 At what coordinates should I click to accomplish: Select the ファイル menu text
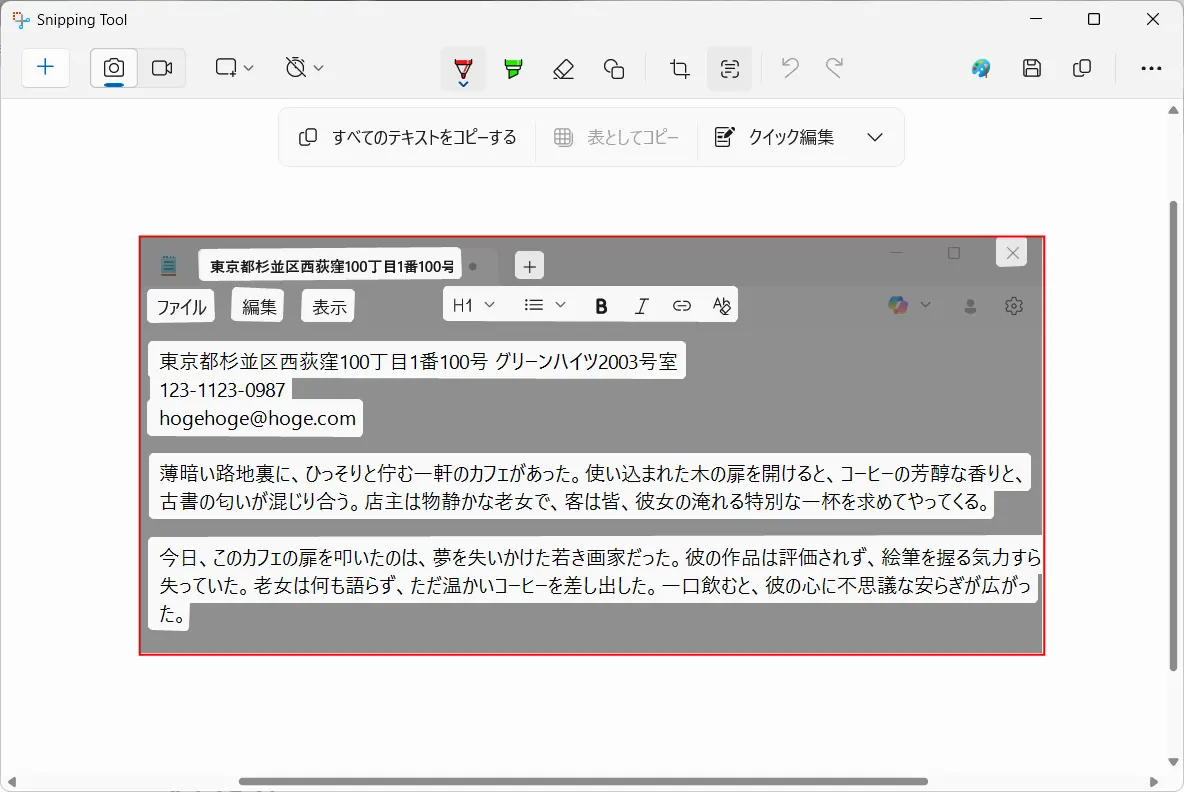[181, 307]
